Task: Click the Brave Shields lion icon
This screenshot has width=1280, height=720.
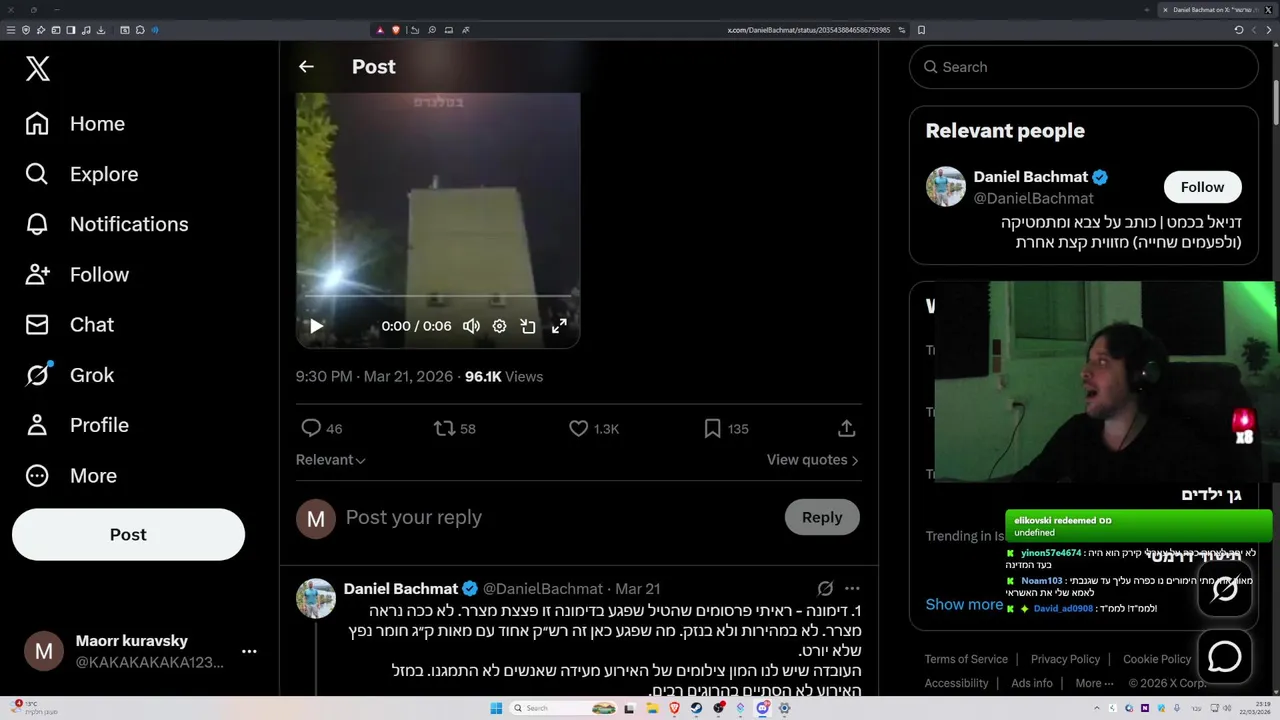Action: (x=396, y=30)
